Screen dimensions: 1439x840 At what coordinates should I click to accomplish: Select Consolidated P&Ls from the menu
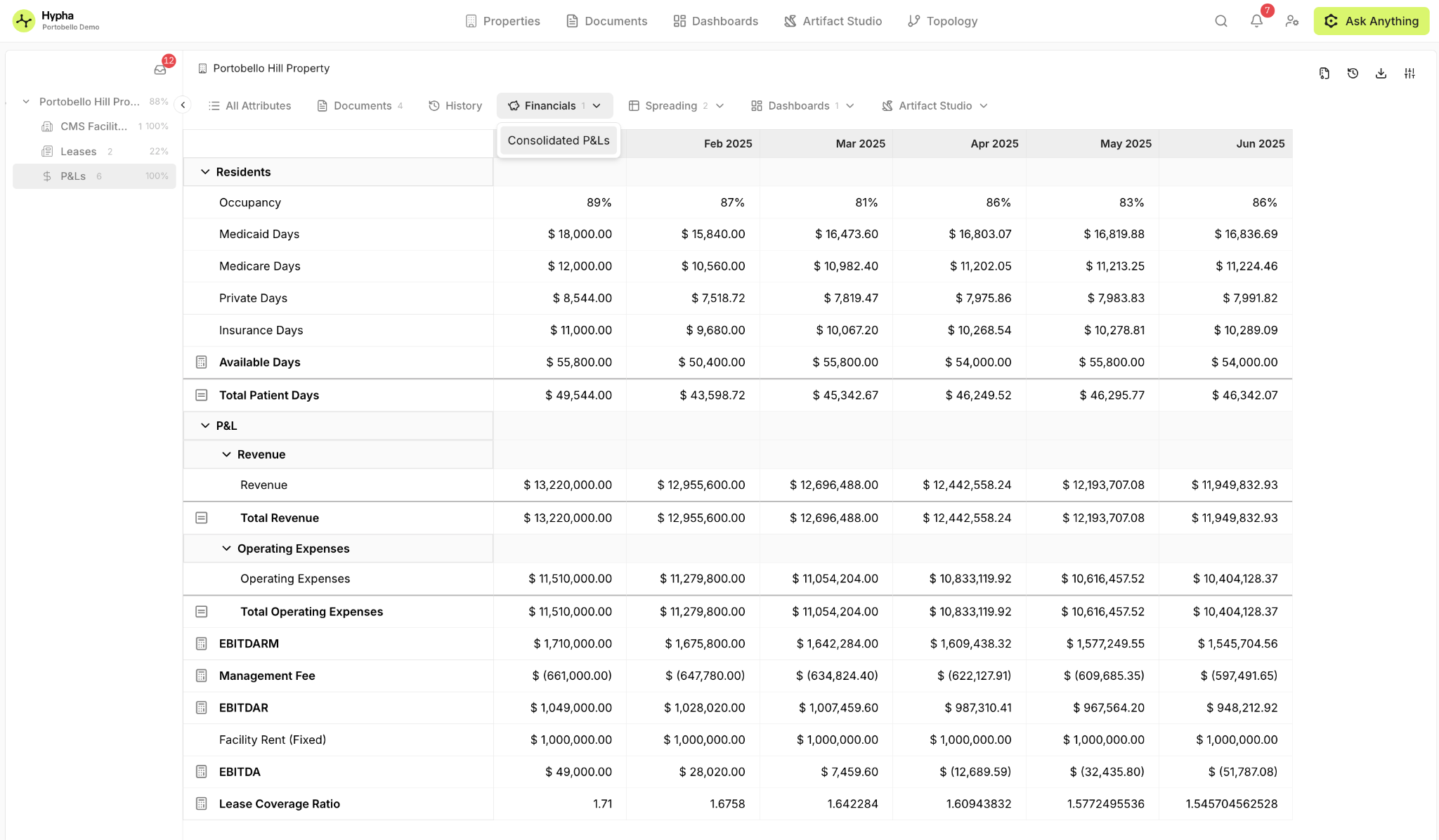559,140
